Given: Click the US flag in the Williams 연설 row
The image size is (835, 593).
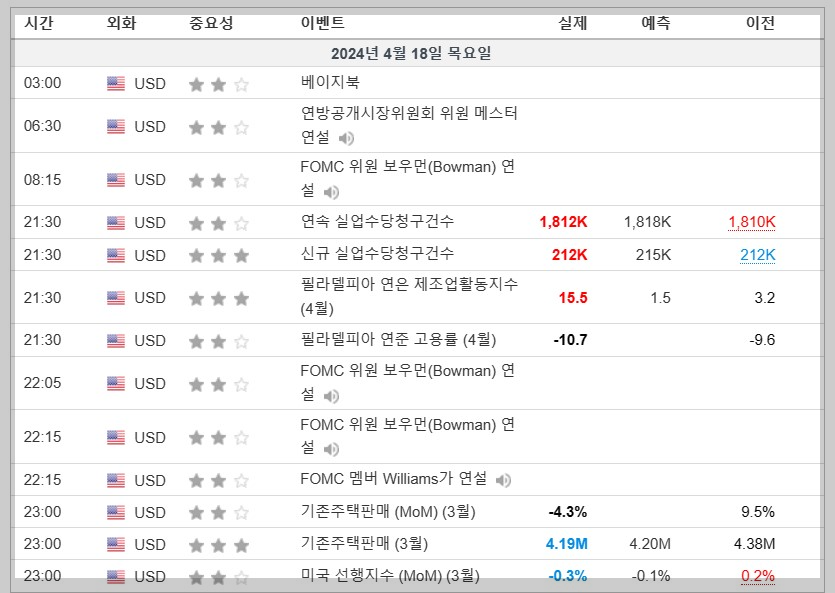Looking at the screenshot, I should click(x=116, y=481).
